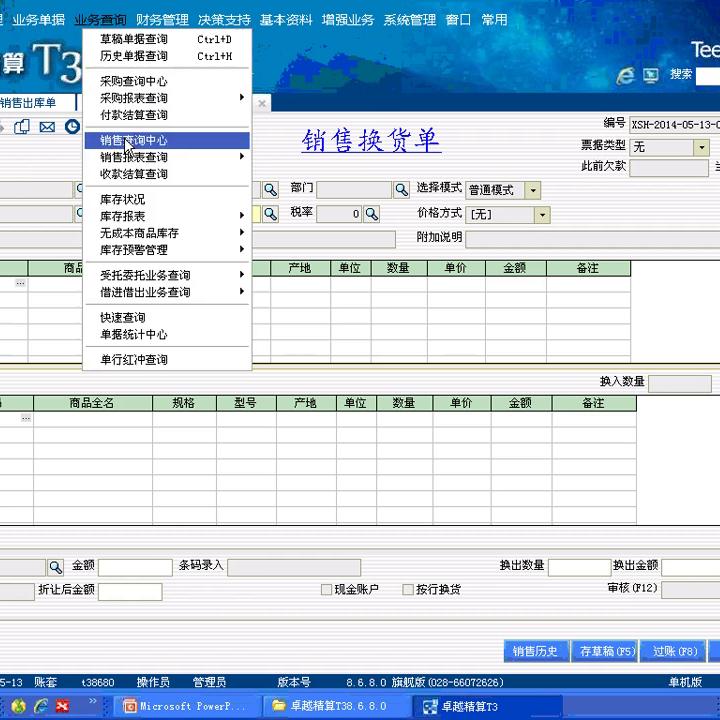Click the 折让后金额 input field

tap(130, 592)
